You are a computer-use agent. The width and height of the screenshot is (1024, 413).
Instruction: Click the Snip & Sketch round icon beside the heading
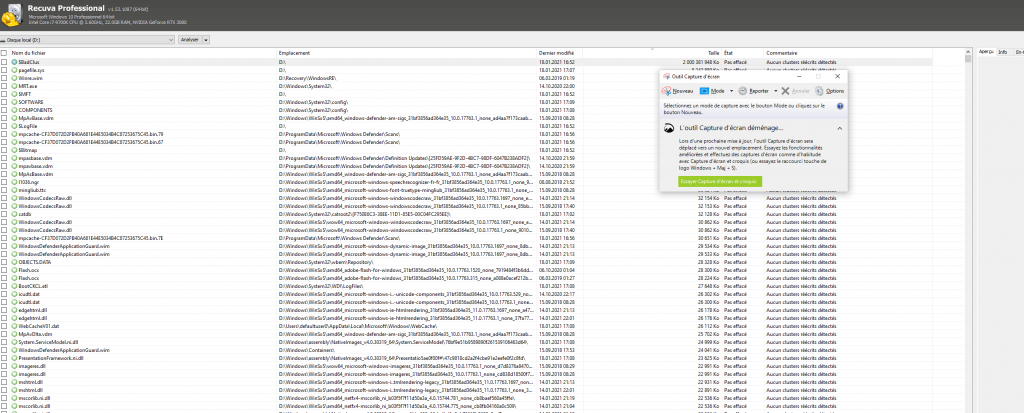(669, 129)
